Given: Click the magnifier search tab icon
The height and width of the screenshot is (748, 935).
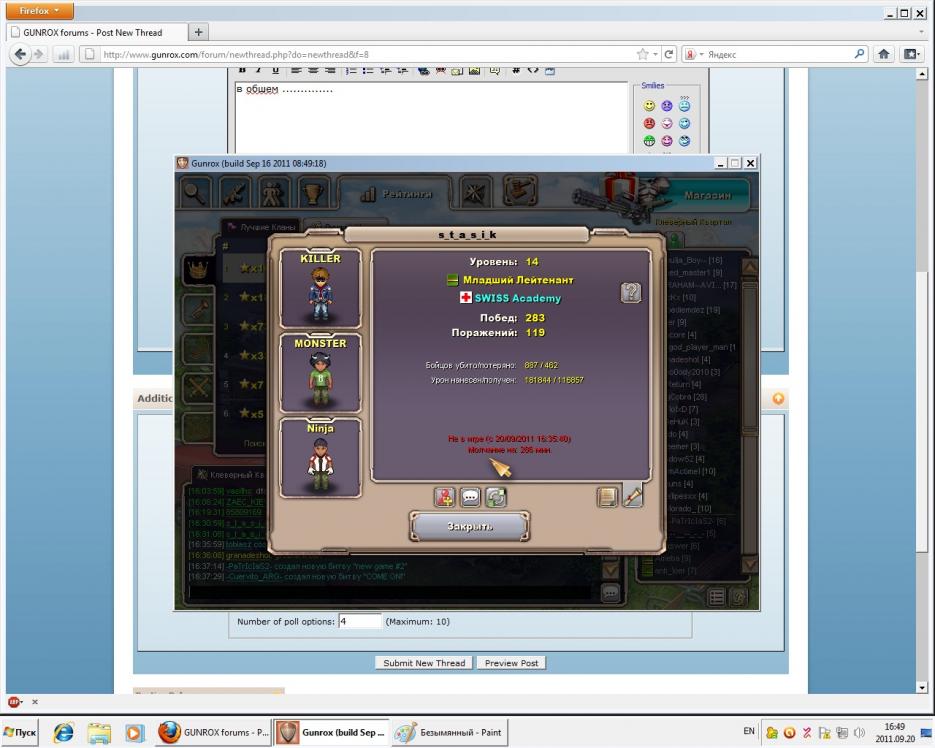Looking at the screenshot, I should click(x=195, y=193).
